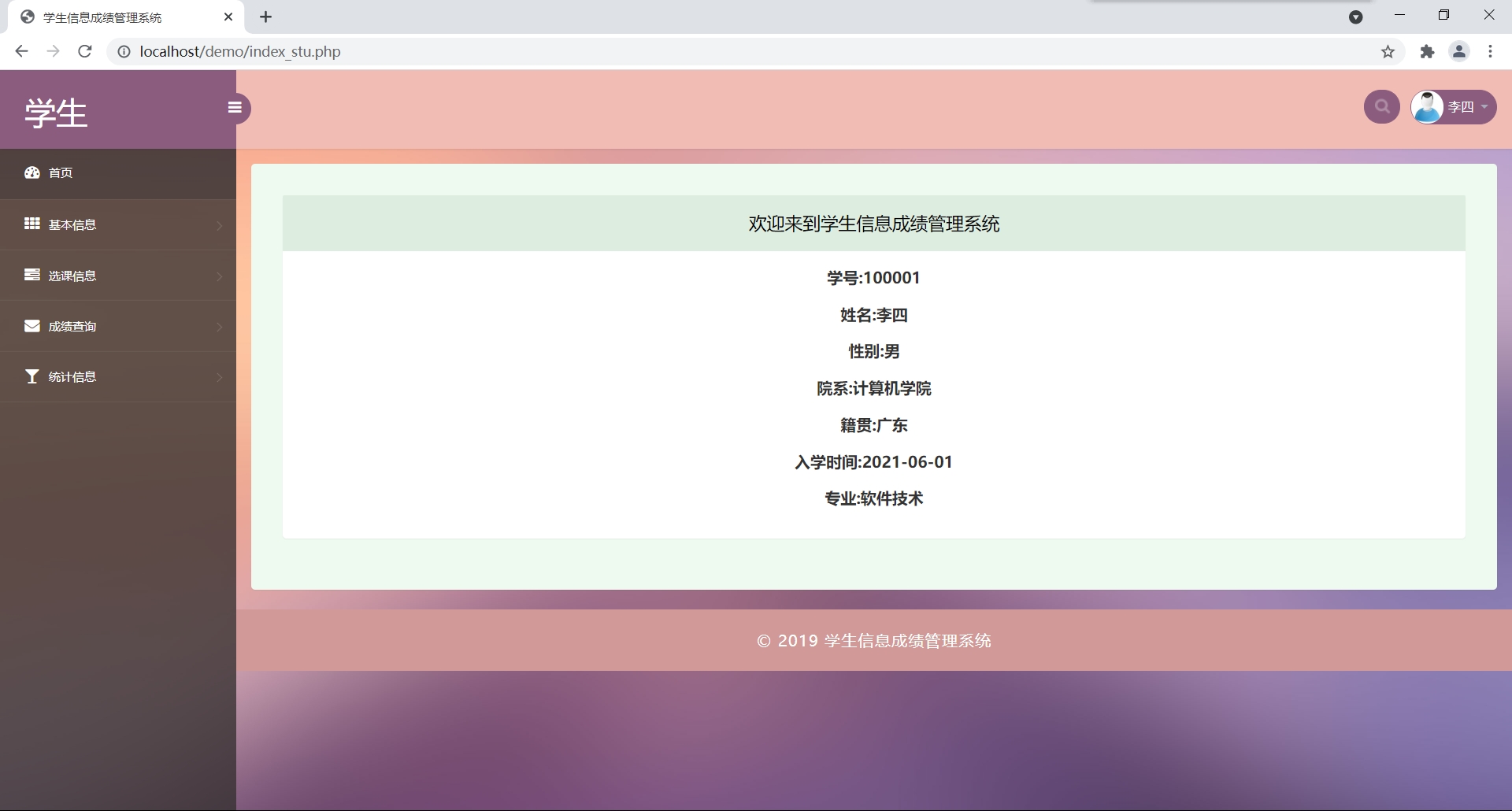
Task: Click the user avatar picture
Action: coord(1427,107)
